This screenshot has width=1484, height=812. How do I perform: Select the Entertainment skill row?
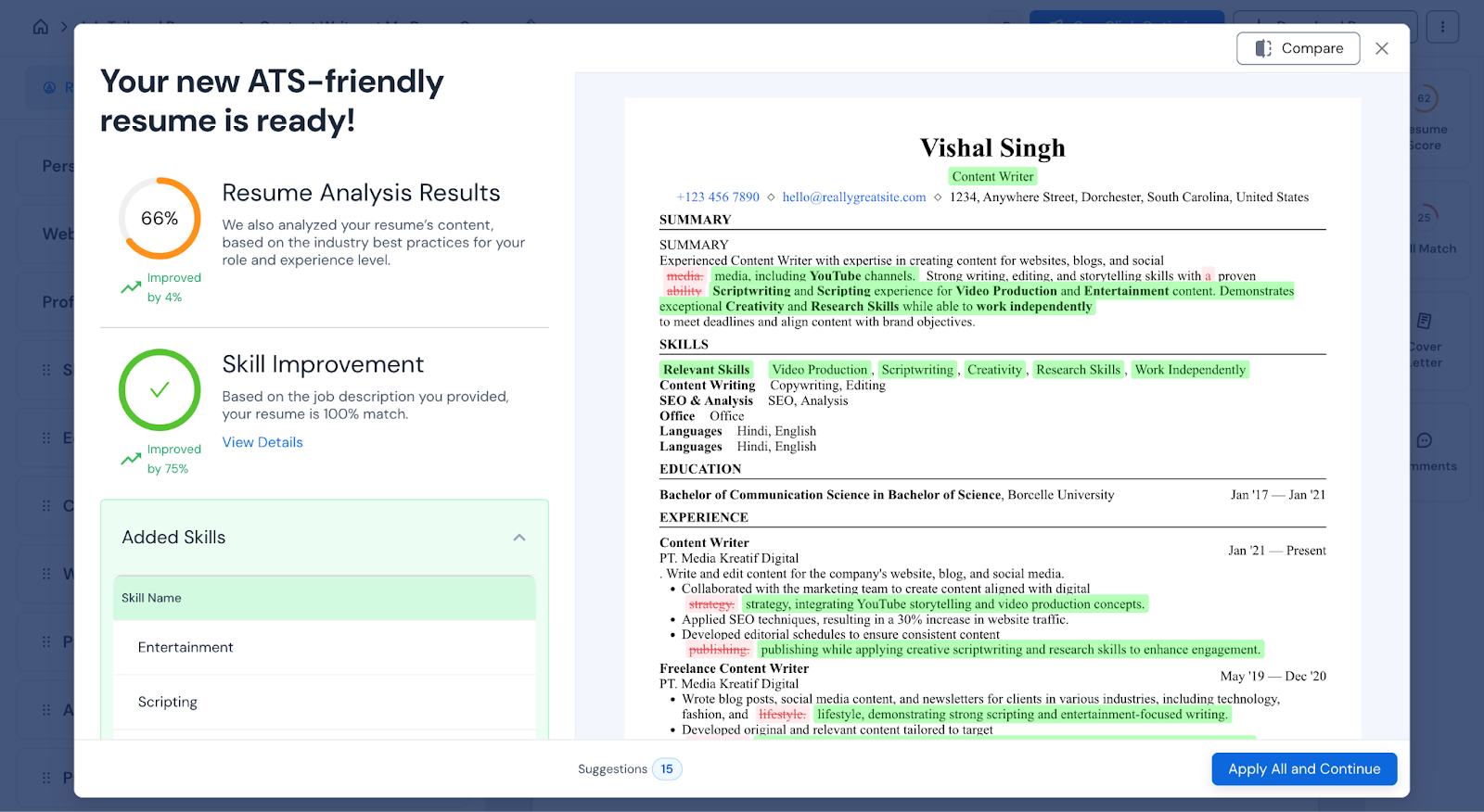[x=324, y=647]
